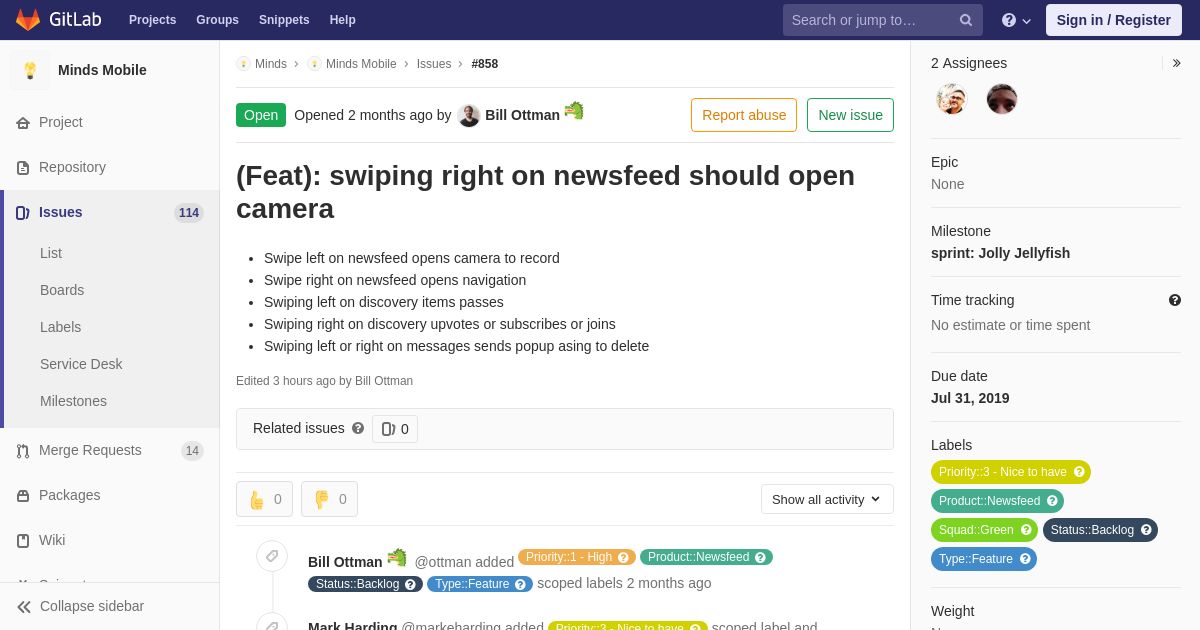The width and height of the screenshot is (1200, 630).
Task: Give a thumbs up reaction
Action: pyautogui.click(x=264, y=499)
